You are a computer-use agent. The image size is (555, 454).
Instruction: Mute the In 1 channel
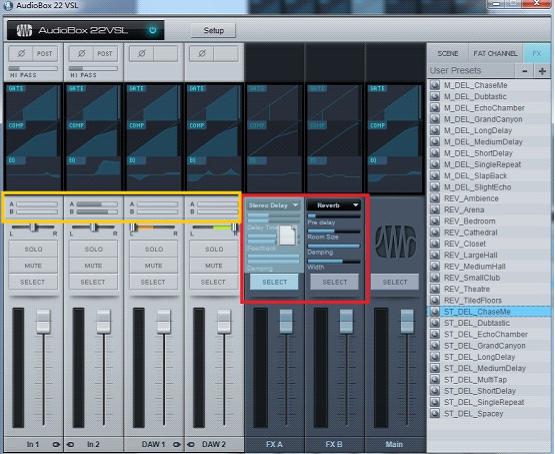[x=33, y=266]
